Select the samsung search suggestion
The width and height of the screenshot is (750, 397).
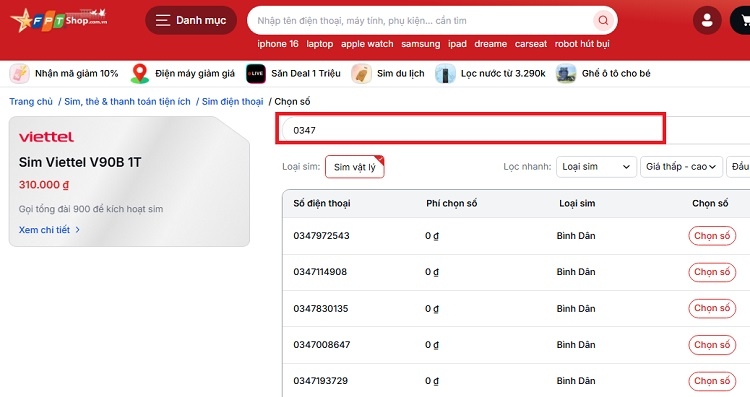420,44
